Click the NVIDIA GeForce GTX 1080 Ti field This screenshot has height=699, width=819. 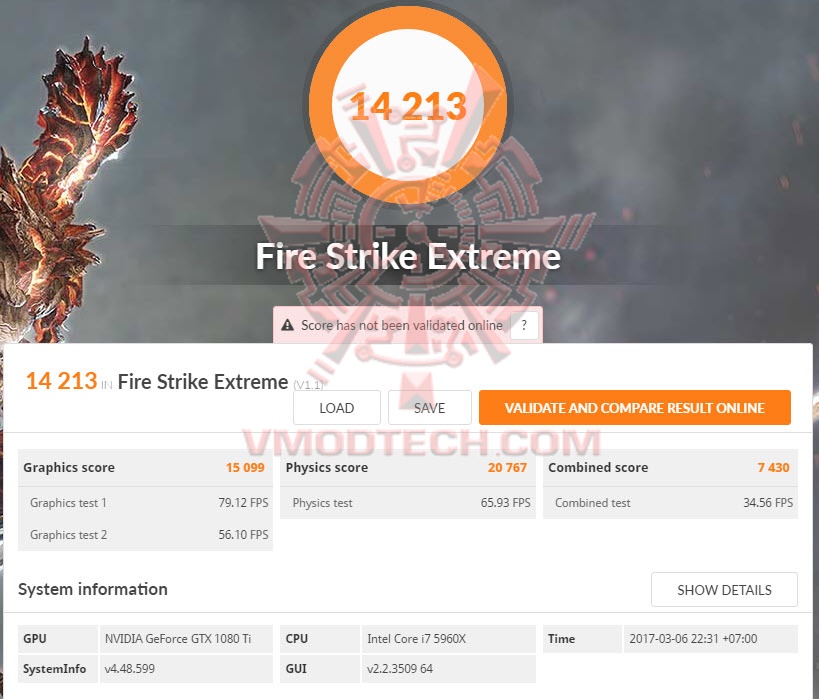click(x=186, y=638)
